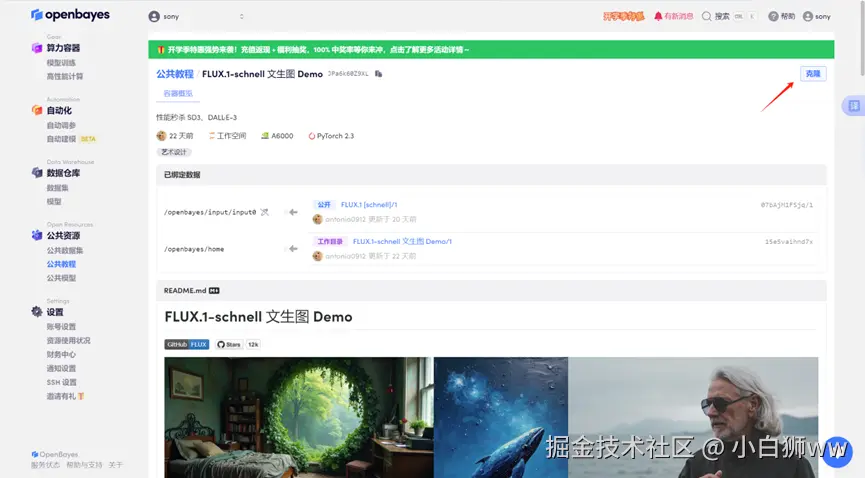Open 高性能计算 in the sidebar
This screenshot has height=478, width=865.
[65, 77]
